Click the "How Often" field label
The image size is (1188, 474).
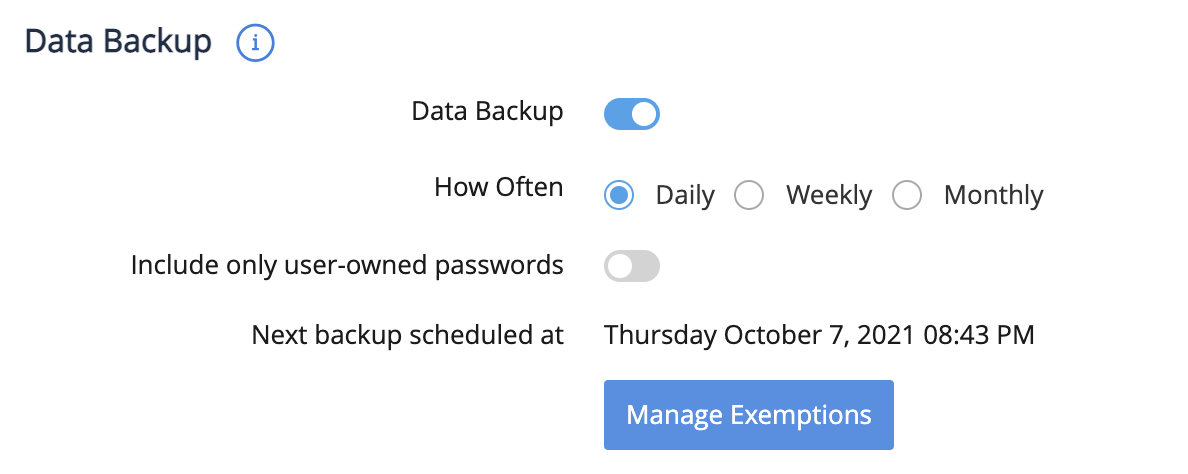coord(498,187)
